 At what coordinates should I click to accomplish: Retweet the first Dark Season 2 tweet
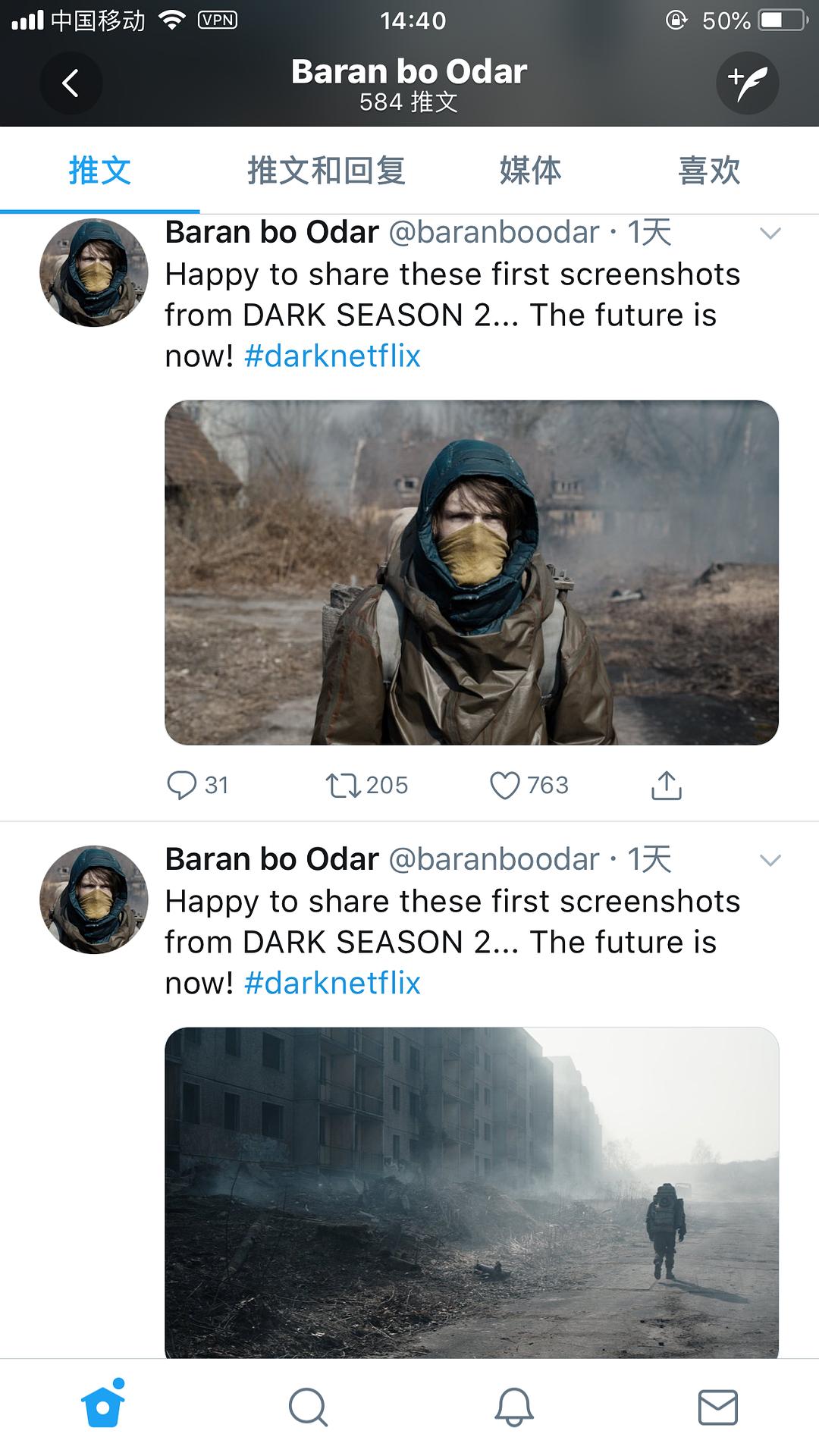(344, 786)
